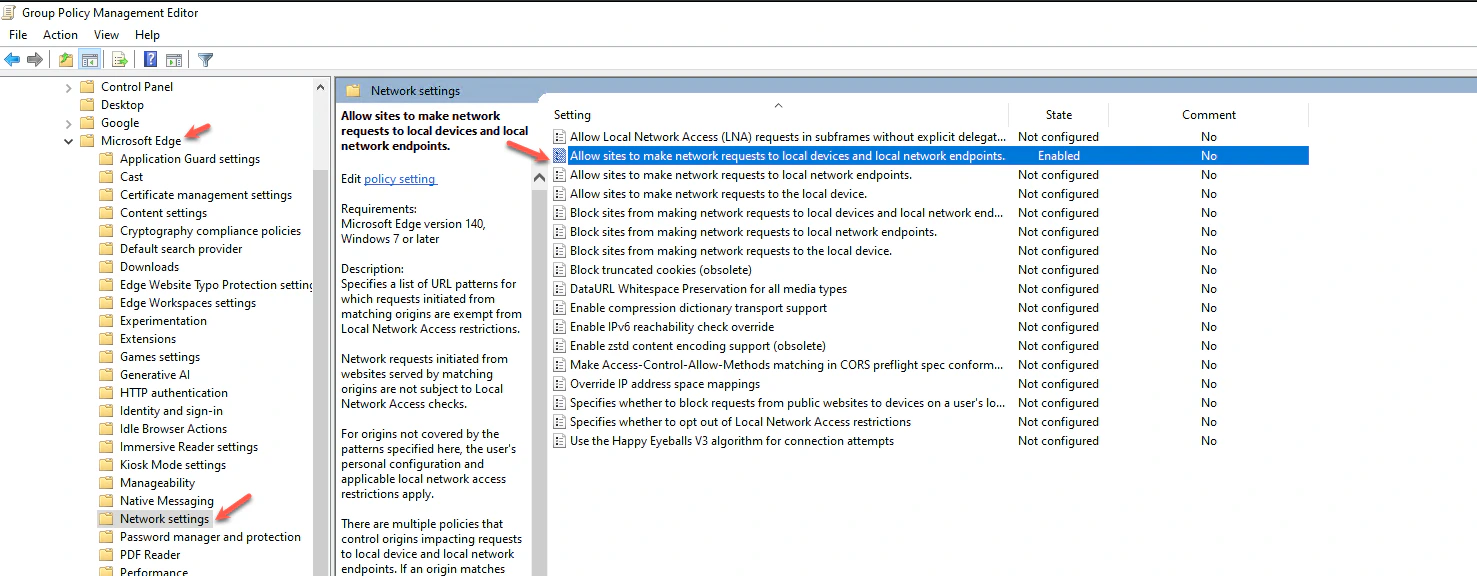Screen dimensions: 1477x576
Task: Open the View menu
Action: (107, 35)
